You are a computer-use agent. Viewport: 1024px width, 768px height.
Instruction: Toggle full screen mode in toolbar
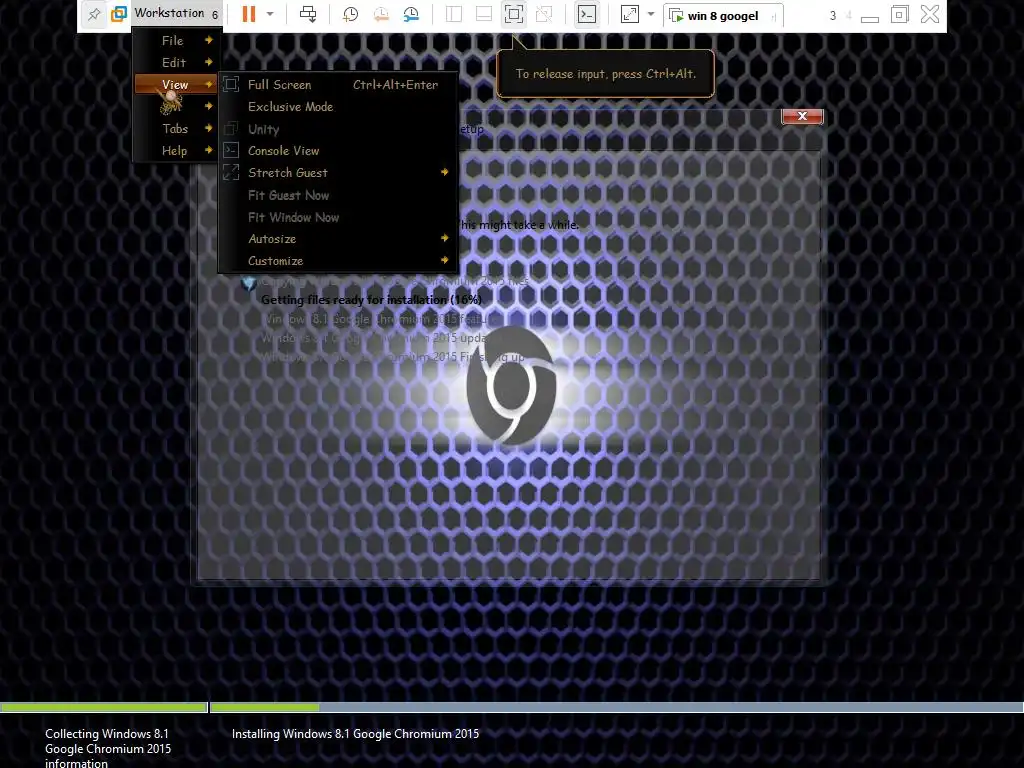point(514,14)
